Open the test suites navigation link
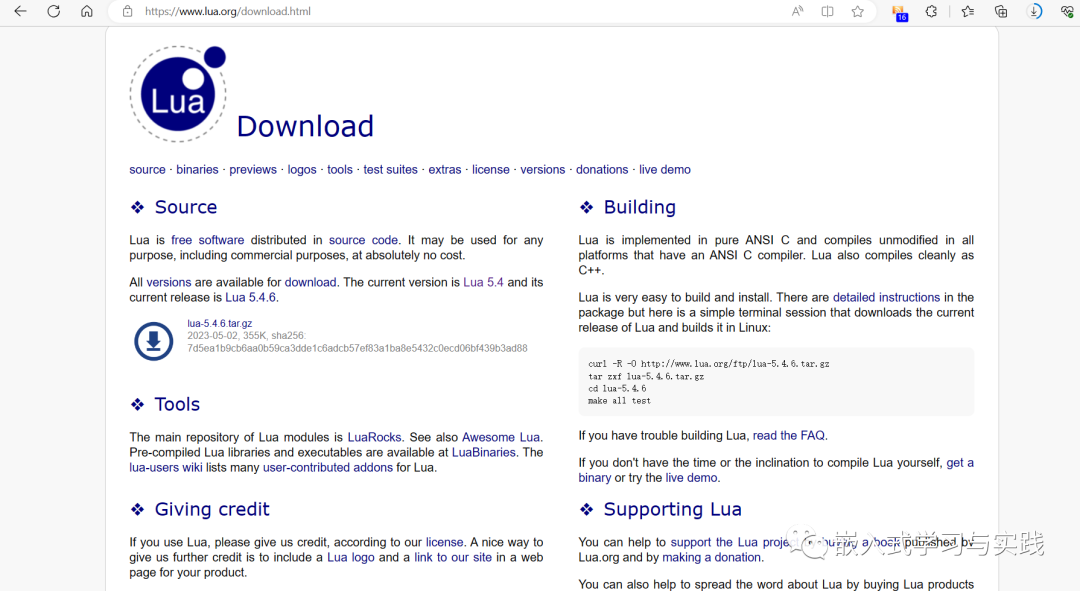Screen dimensions: 1080x591 point(391,169)
